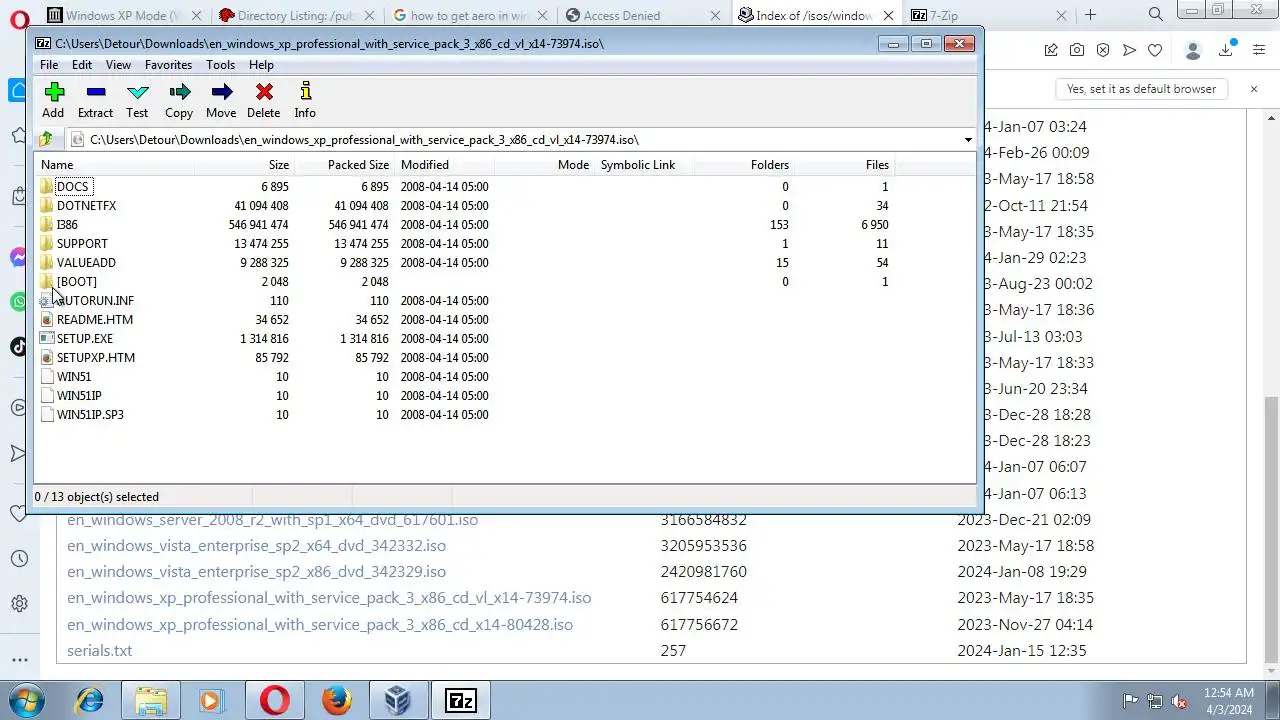Switch to the Directory Listing browser tab
The height and width of the screenshot is (720, 1280).
[x=298, y=15]
